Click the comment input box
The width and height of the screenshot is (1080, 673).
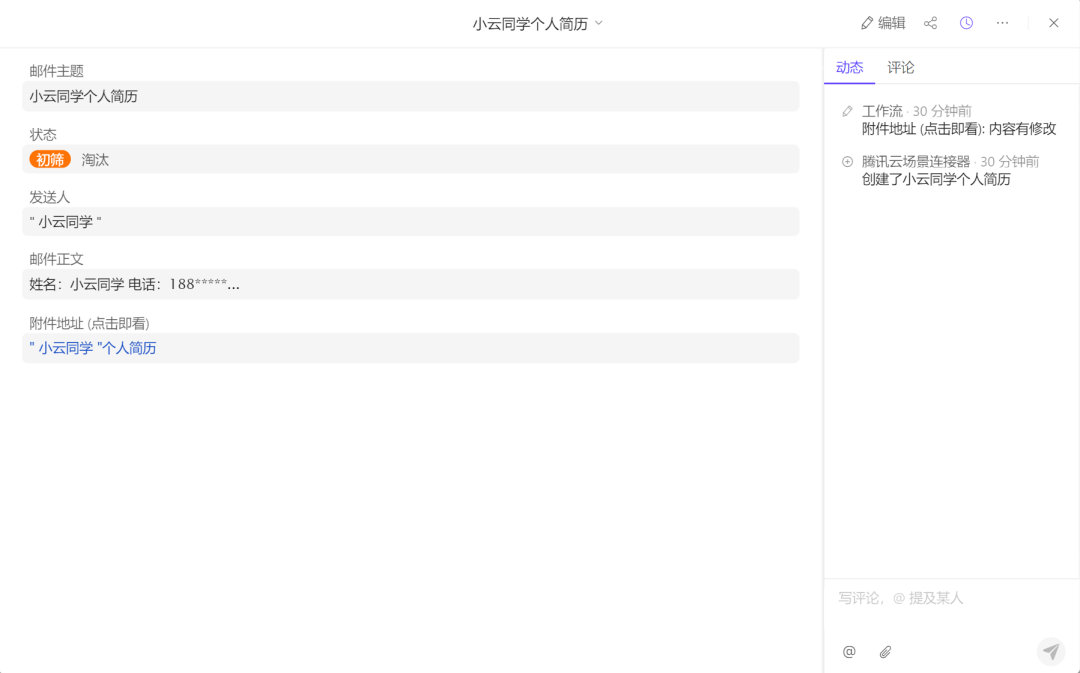[951, 598]
